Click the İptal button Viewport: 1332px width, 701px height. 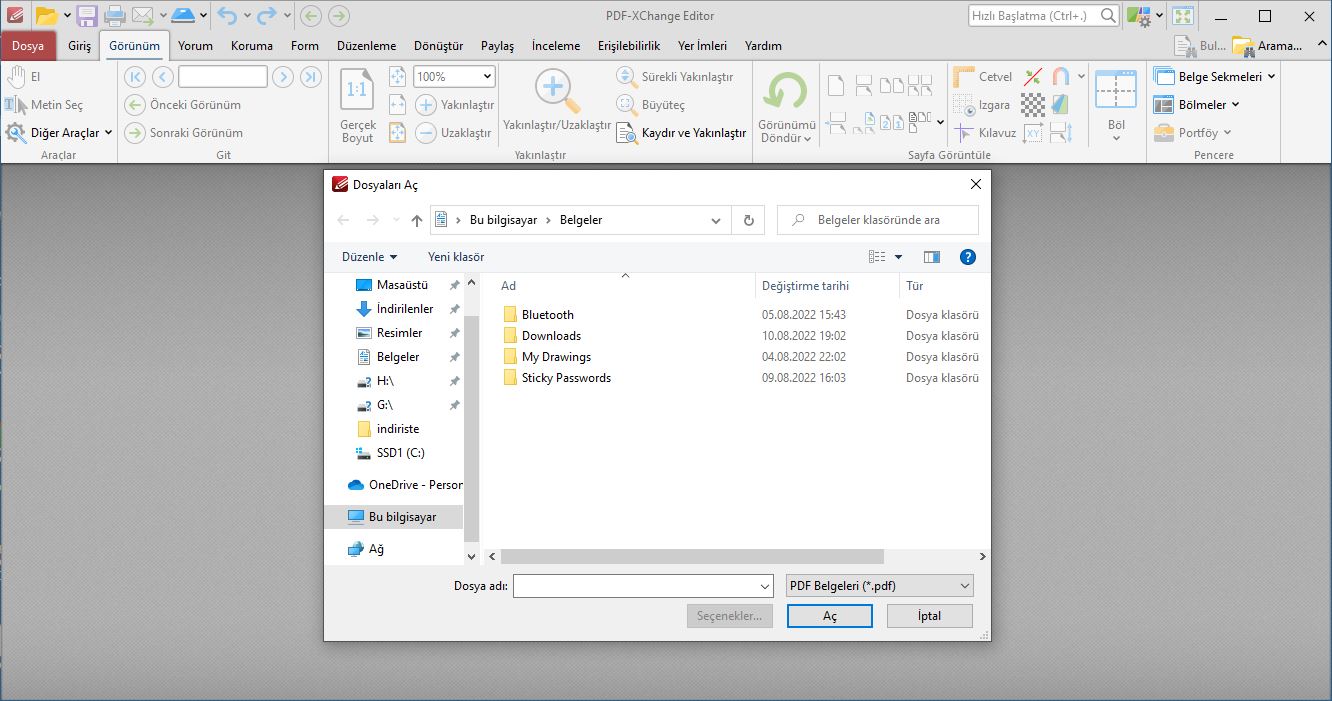(x=930, y=615)
